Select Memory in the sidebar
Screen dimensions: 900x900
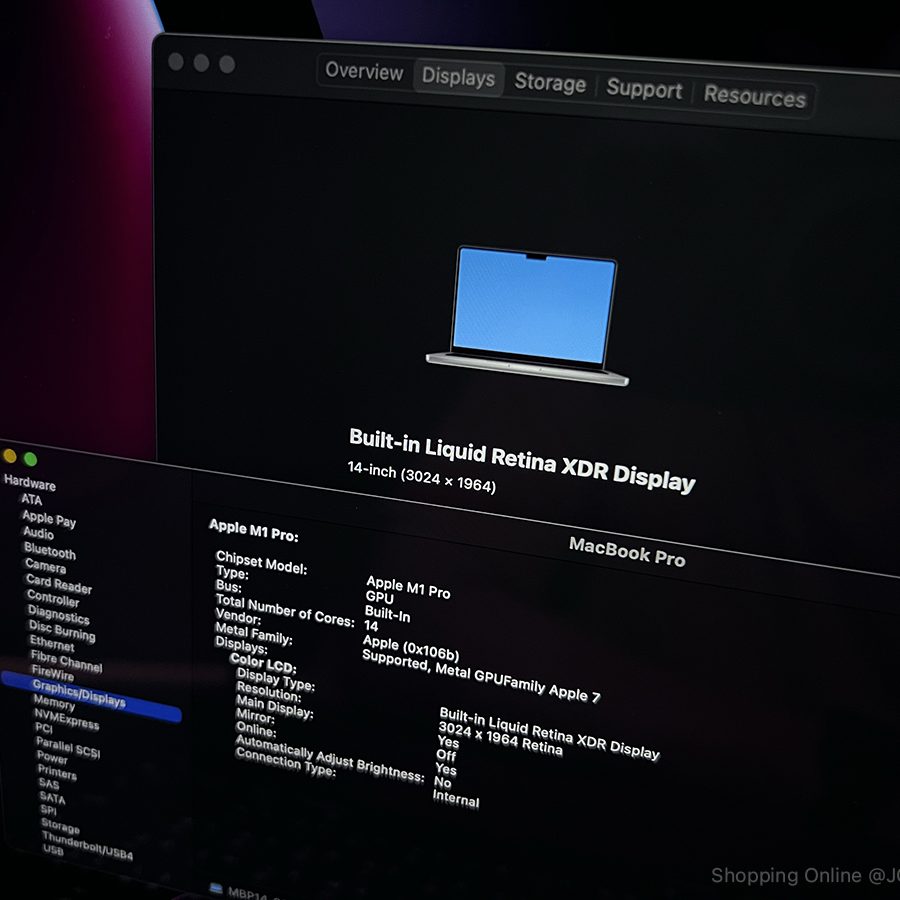click(x=54, y=702)
